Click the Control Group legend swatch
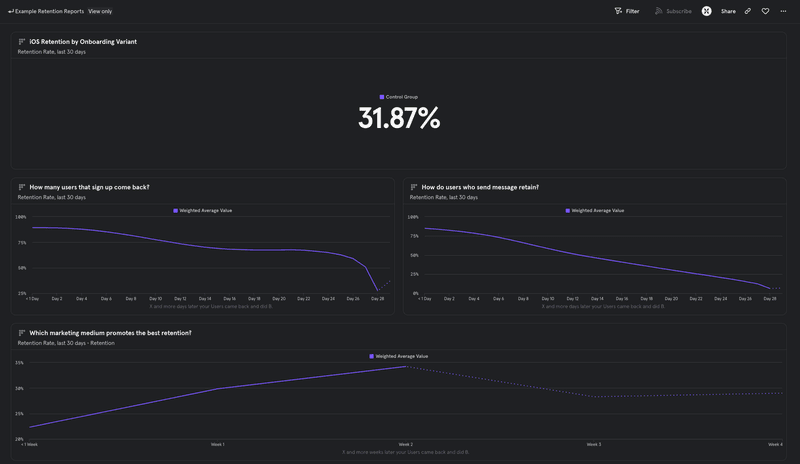This screenshot has width=800, height=464. tap(382, 97)
